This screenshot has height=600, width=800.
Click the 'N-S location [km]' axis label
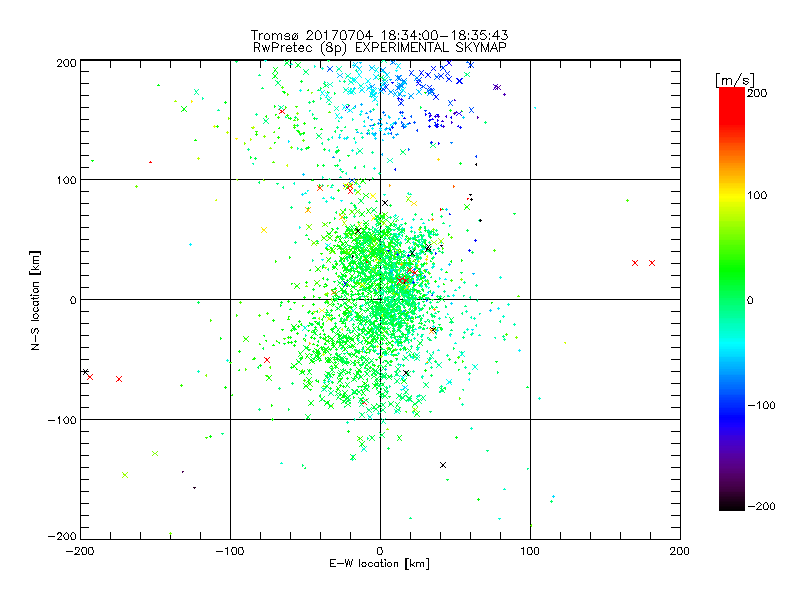pyautogui.click(x=35, y=300)
